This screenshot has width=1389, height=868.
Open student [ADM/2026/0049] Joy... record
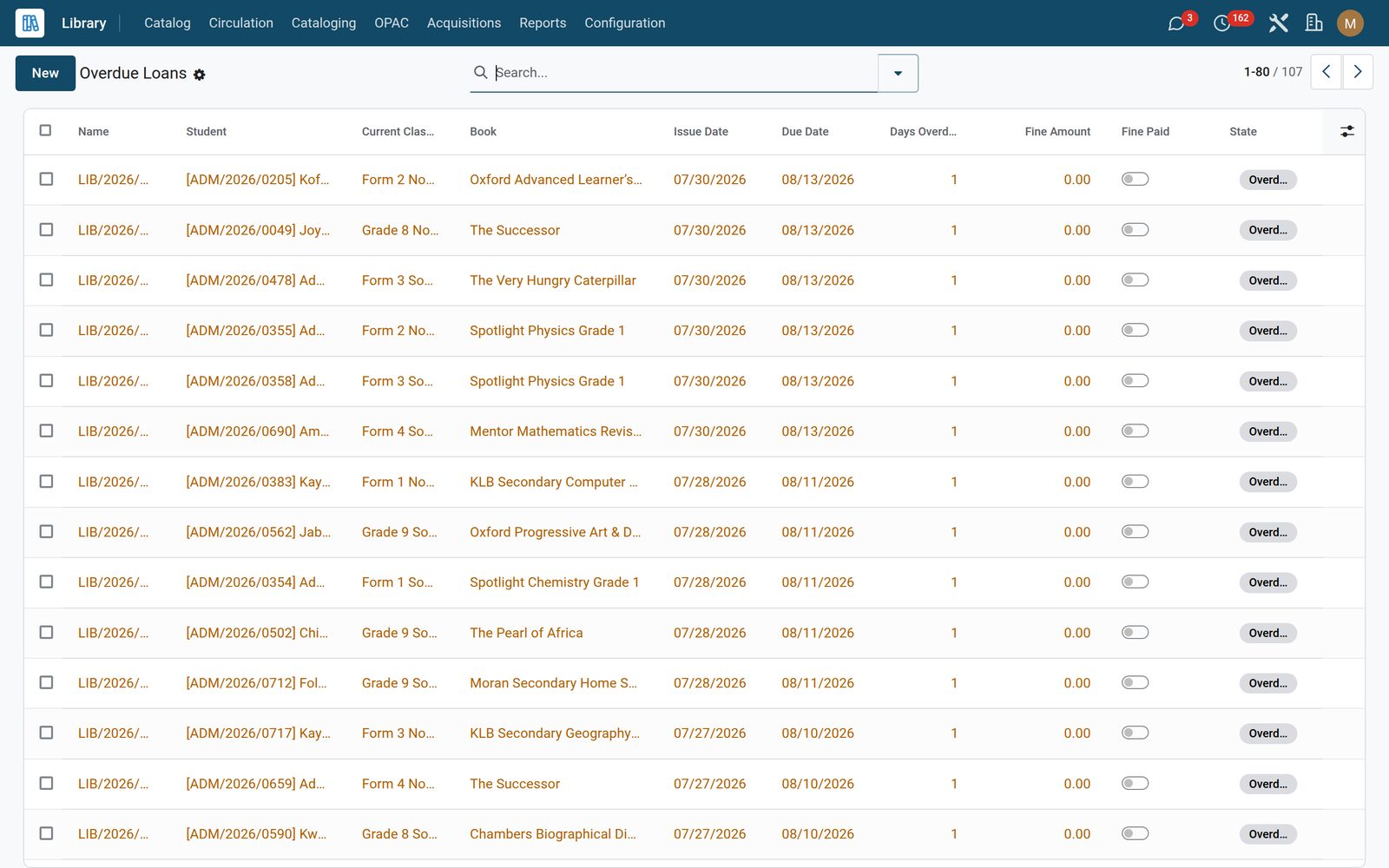(x=258, y=230)
